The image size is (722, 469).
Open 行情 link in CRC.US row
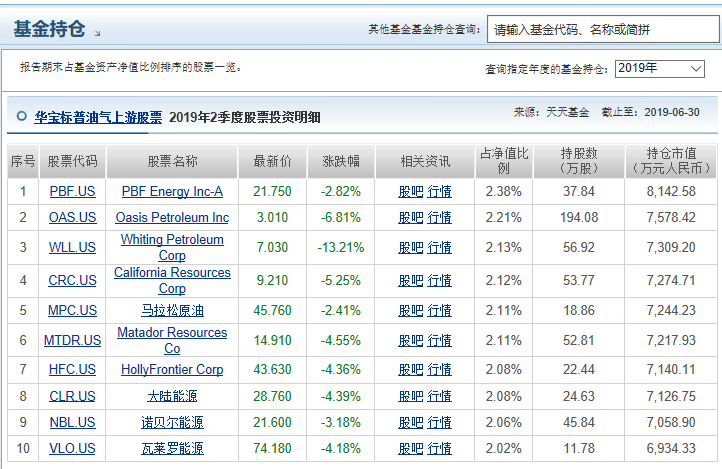[x=439, y=280]
